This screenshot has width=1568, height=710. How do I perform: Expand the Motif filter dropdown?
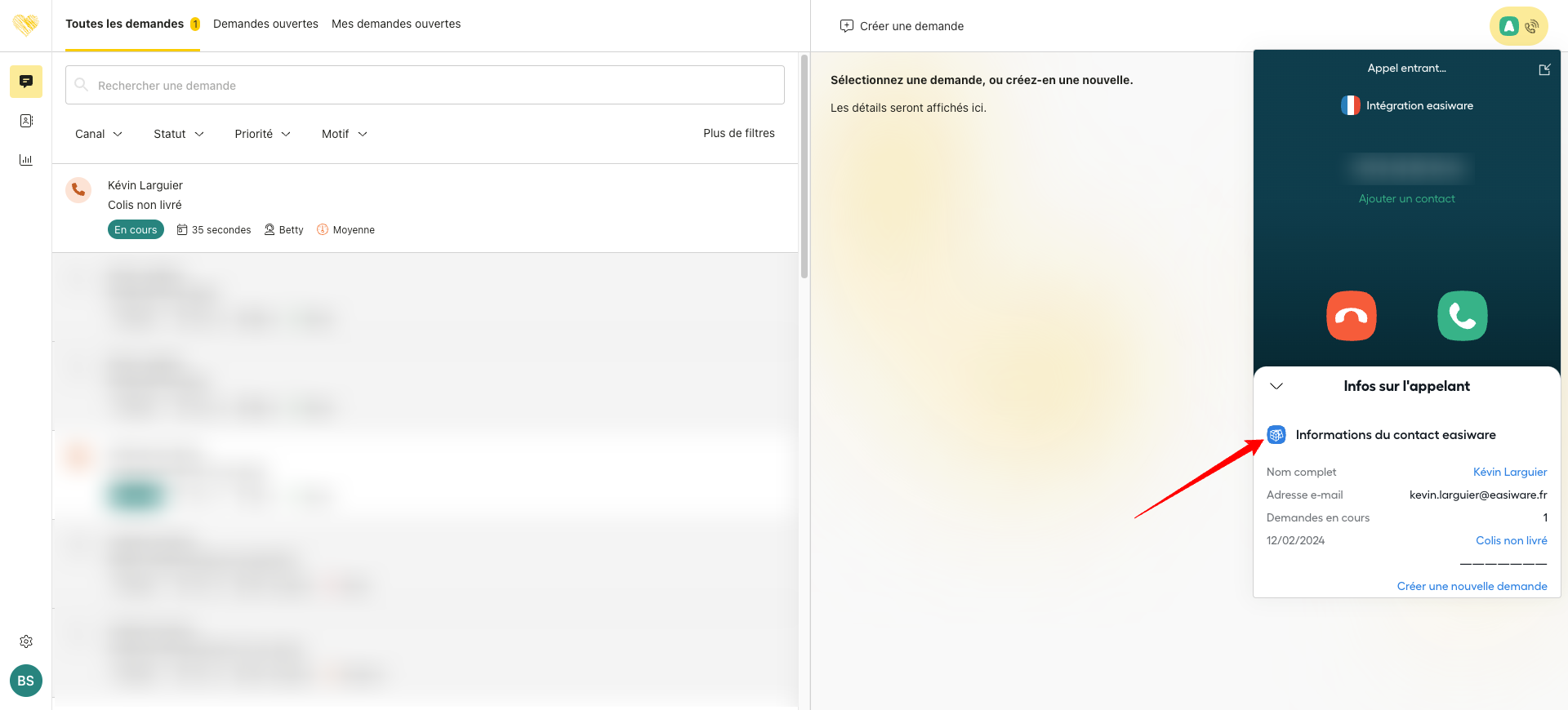point(344,134)
